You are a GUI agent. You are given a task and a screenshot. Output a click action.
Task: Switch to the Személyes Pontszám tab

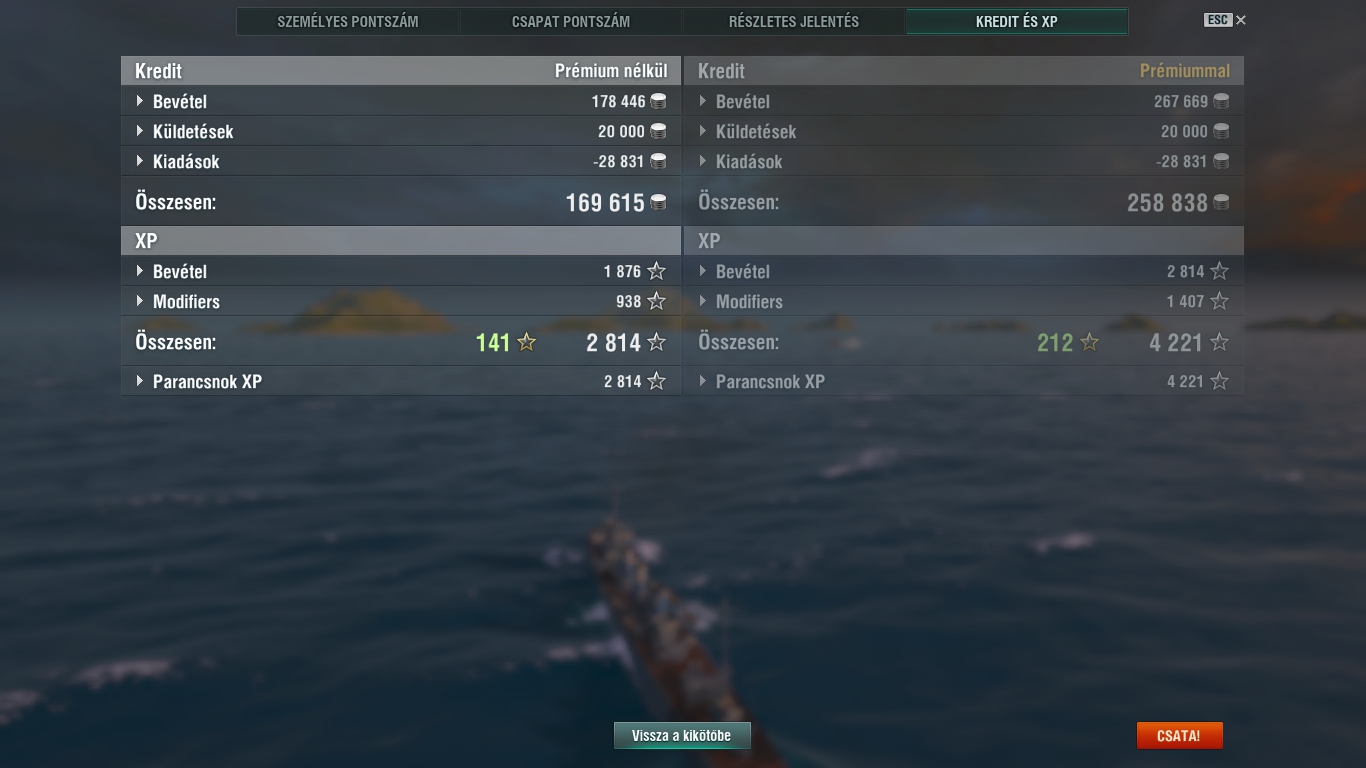click(x=348, y=21)
